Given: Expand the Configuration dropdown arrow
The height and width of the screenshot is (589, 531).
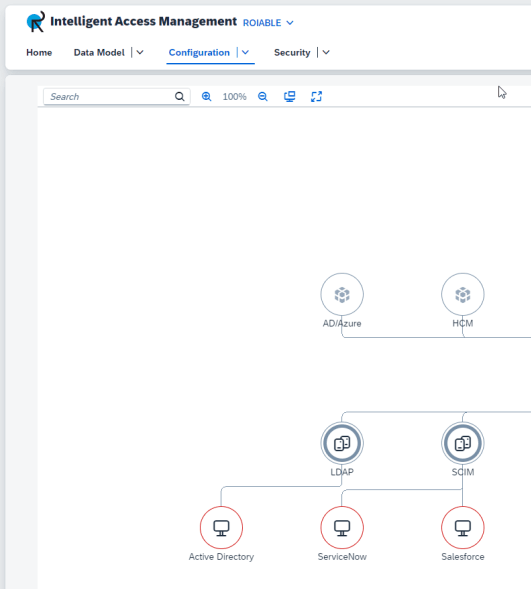Looking at the screenshot, I should point(245,53).
